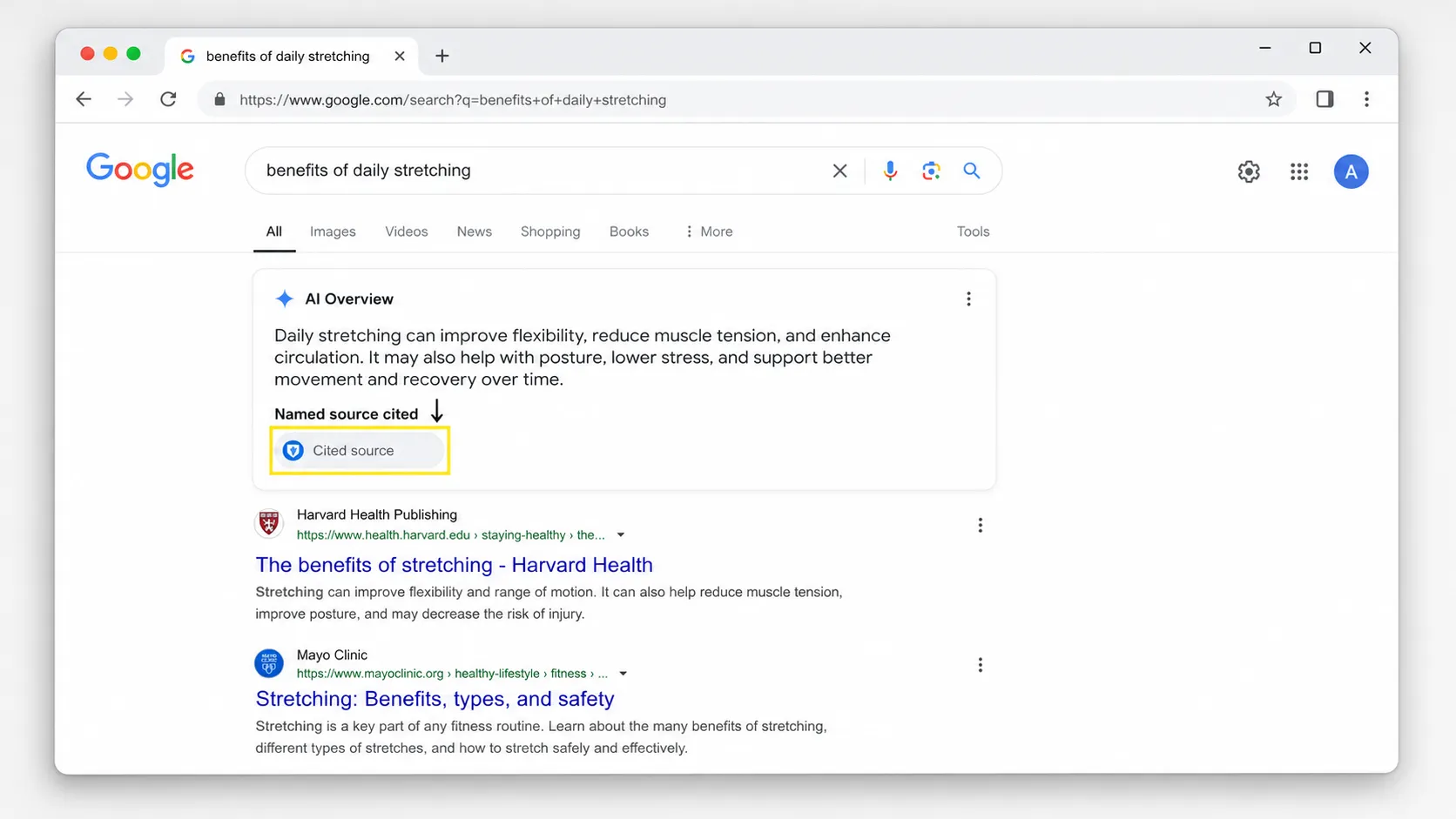Switch to Images results

pyautogui.click(x=333, y=232)
